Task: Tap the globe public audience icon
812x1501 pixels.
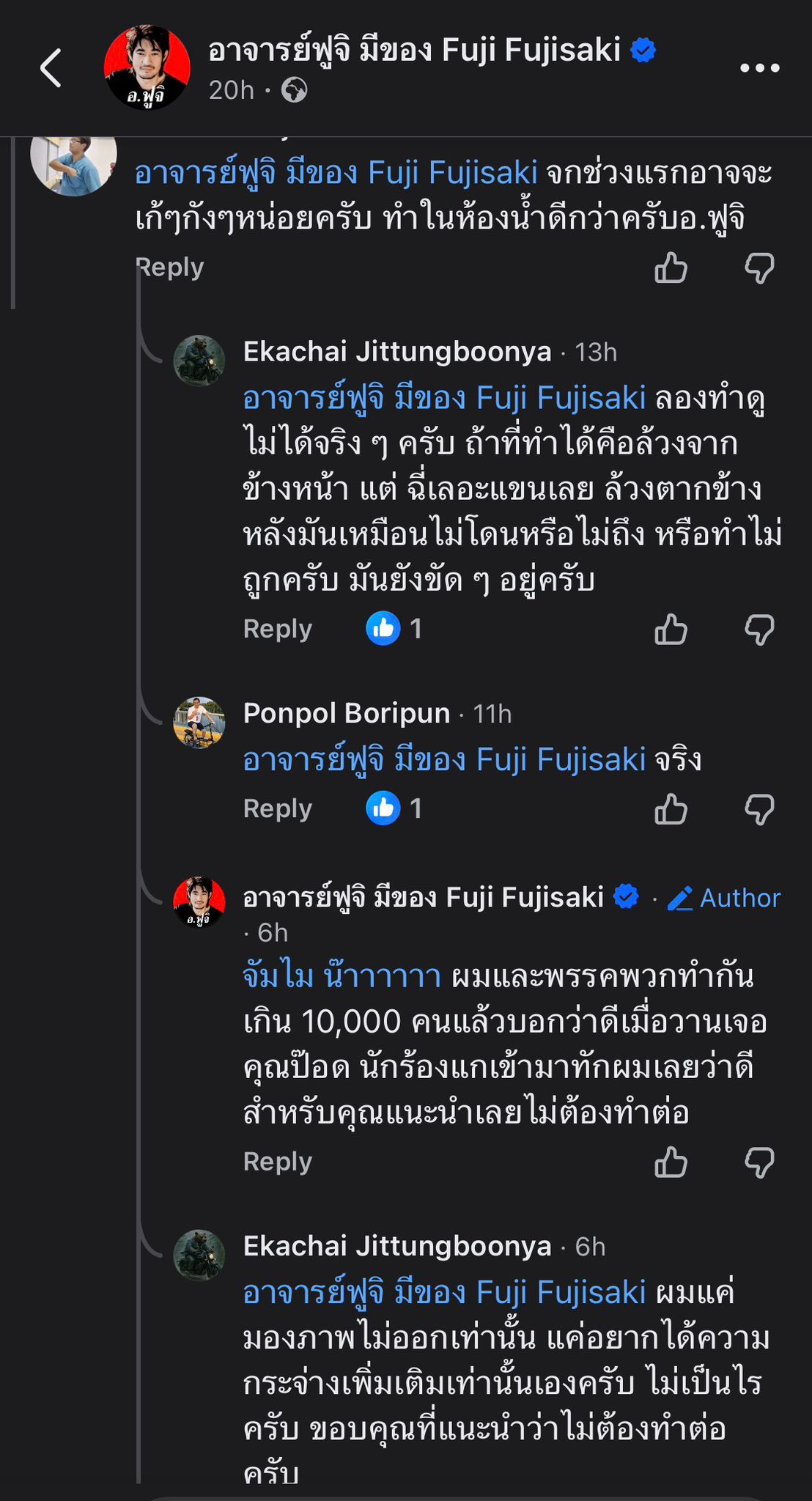Action: coord(294,90)
